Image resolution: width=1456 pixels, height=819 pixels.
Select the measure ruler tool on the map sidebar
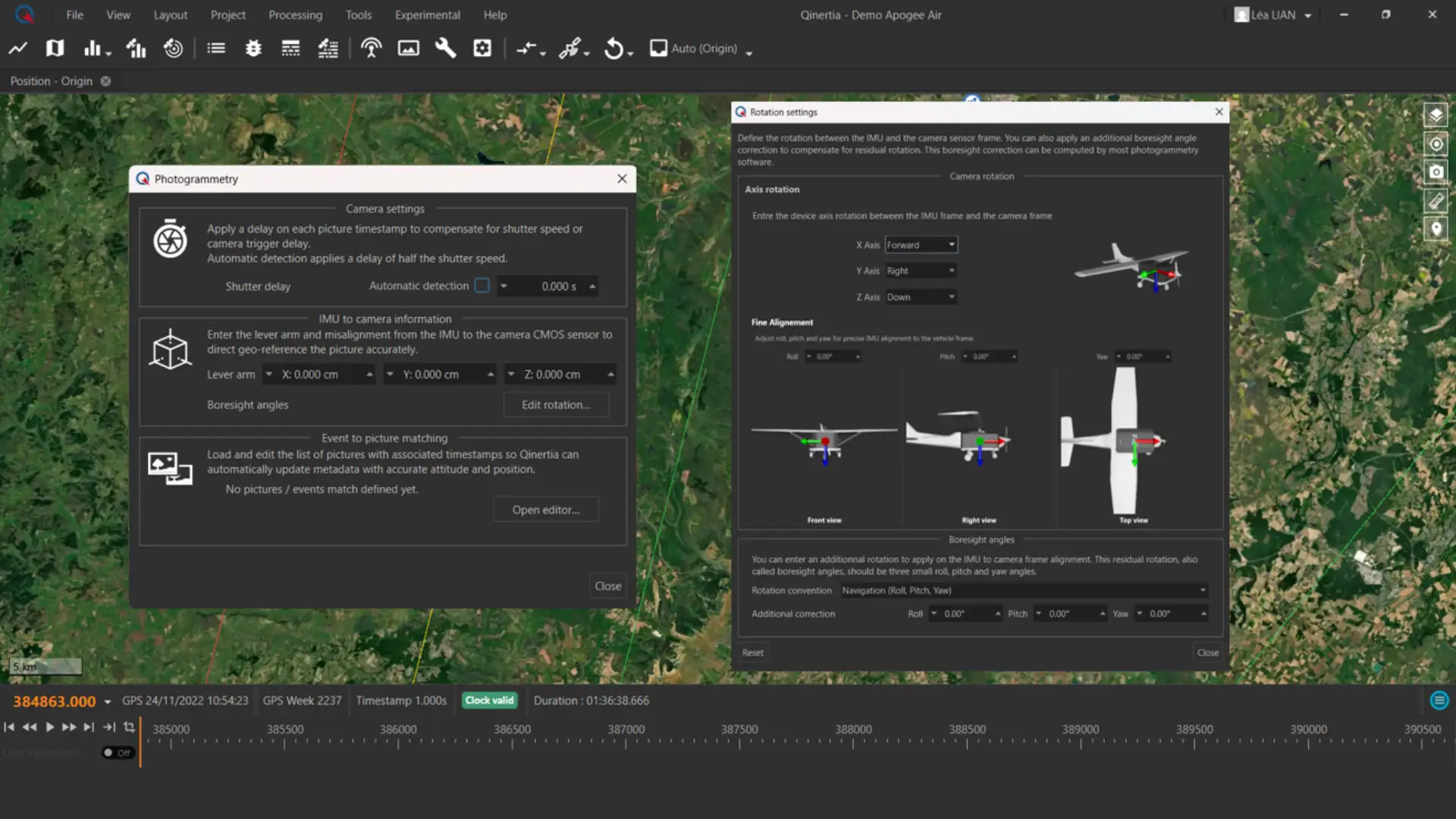pos(1436,200)
